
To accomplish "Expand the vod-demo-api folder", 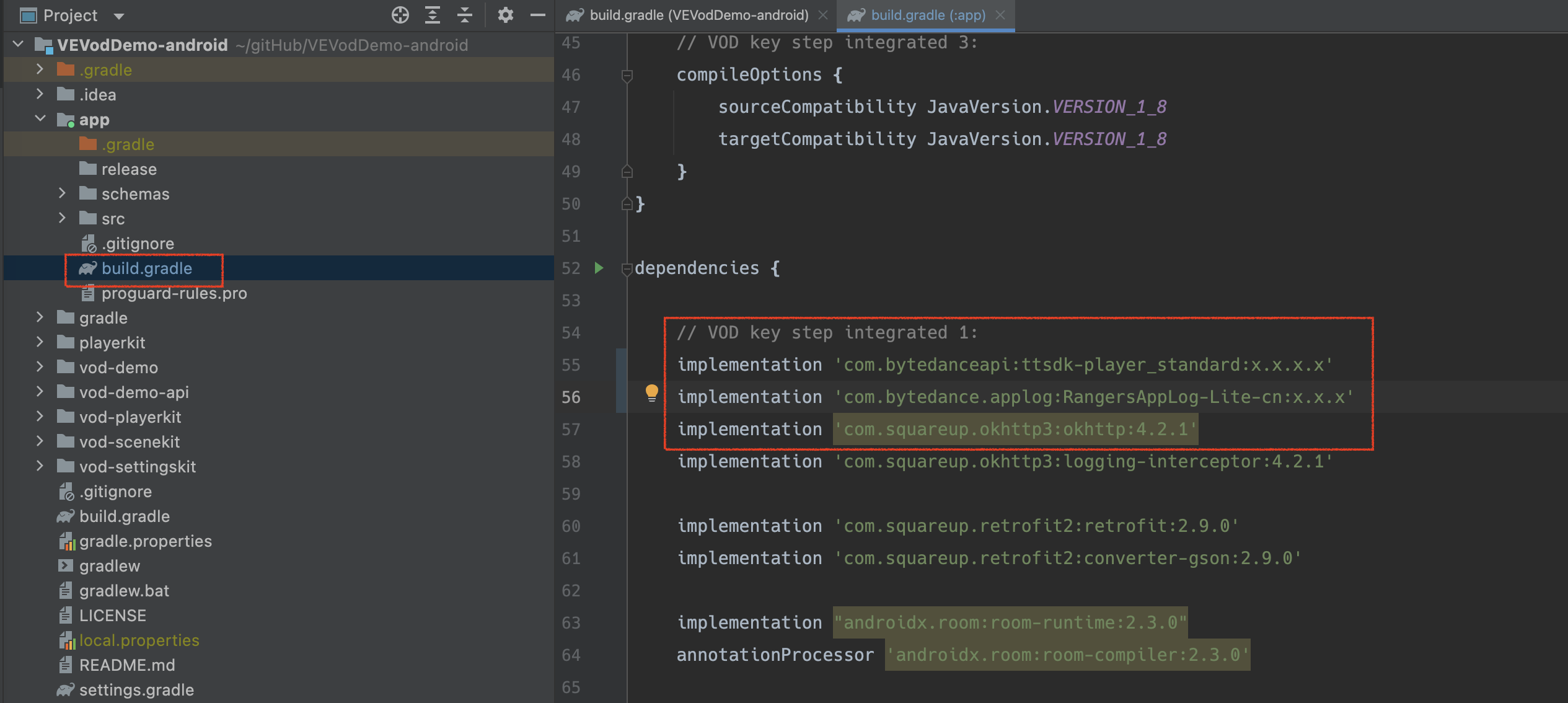I will pyautogui.click(x=40, y=391).
